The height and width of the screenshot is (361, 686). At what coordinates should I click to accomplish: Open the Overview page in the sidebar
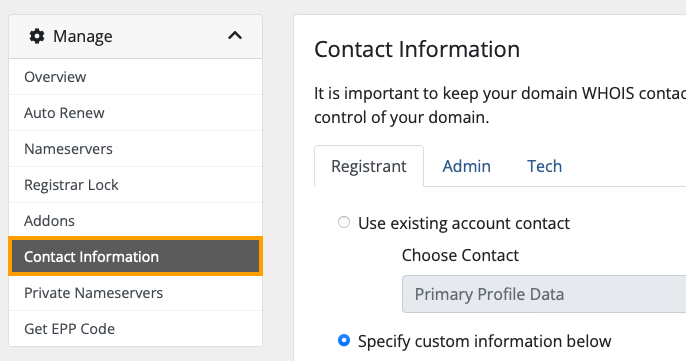136,77
